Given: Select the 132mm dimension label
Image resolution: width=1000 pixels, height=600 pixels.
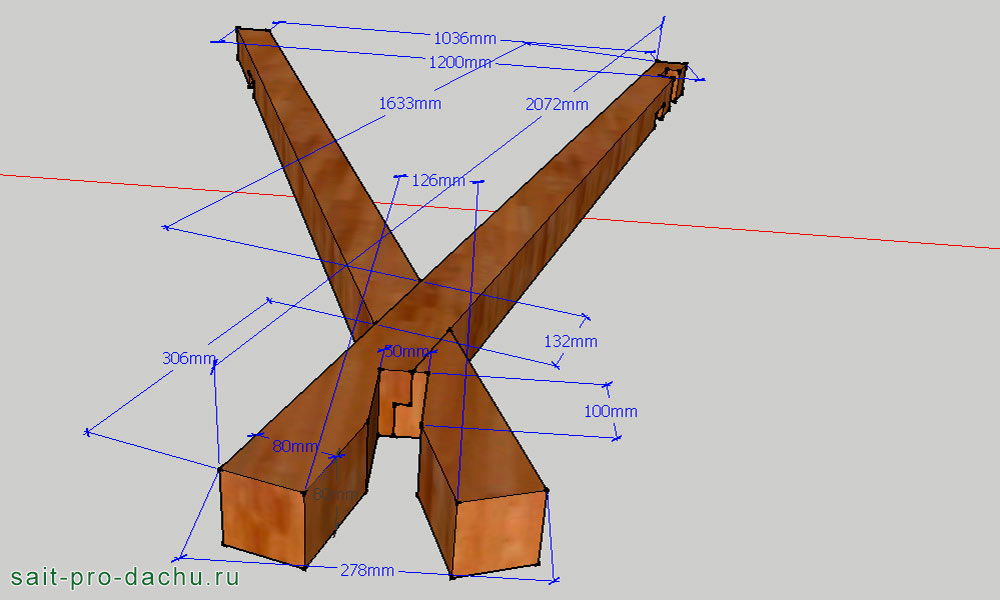Looking at the screenshot, I should point(571,341).
